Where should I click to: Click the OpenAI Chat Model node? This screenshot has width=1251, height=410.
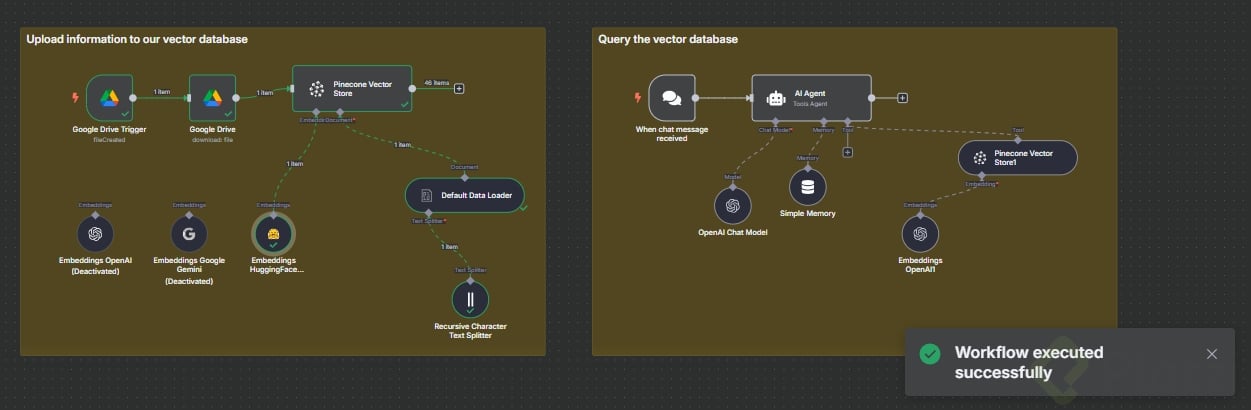coord(732,206)
